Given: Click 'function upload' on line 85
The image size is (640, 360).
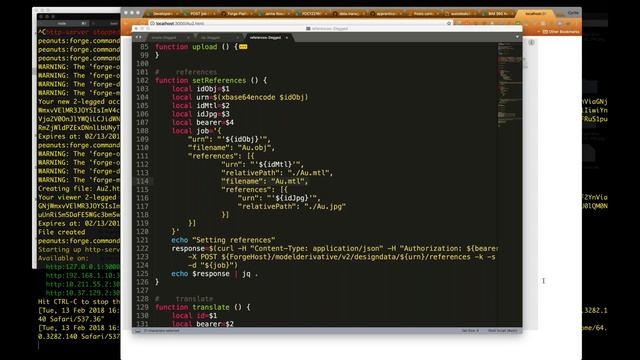Looking at the screenshot, I should (x=186, y=47).
